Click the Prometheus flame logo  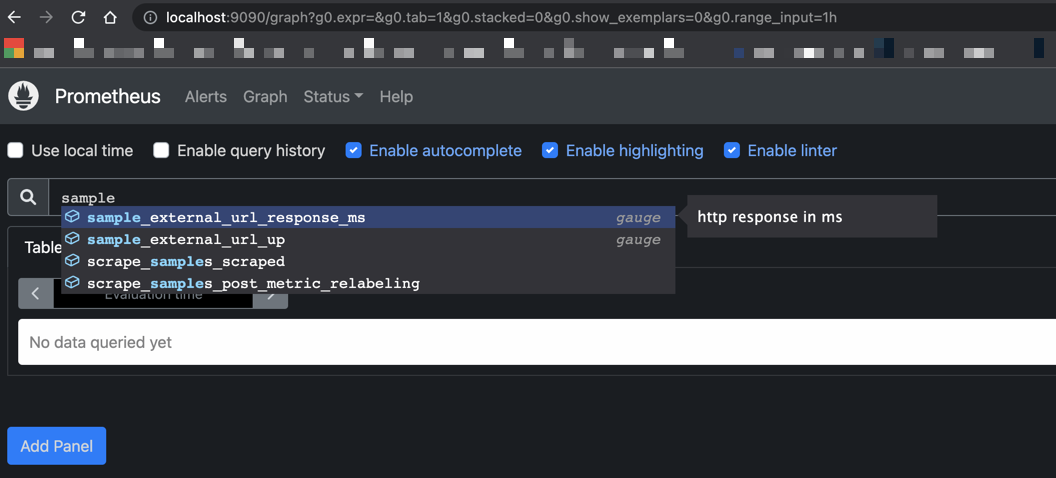pyautogui.click(x=24, y=96)
